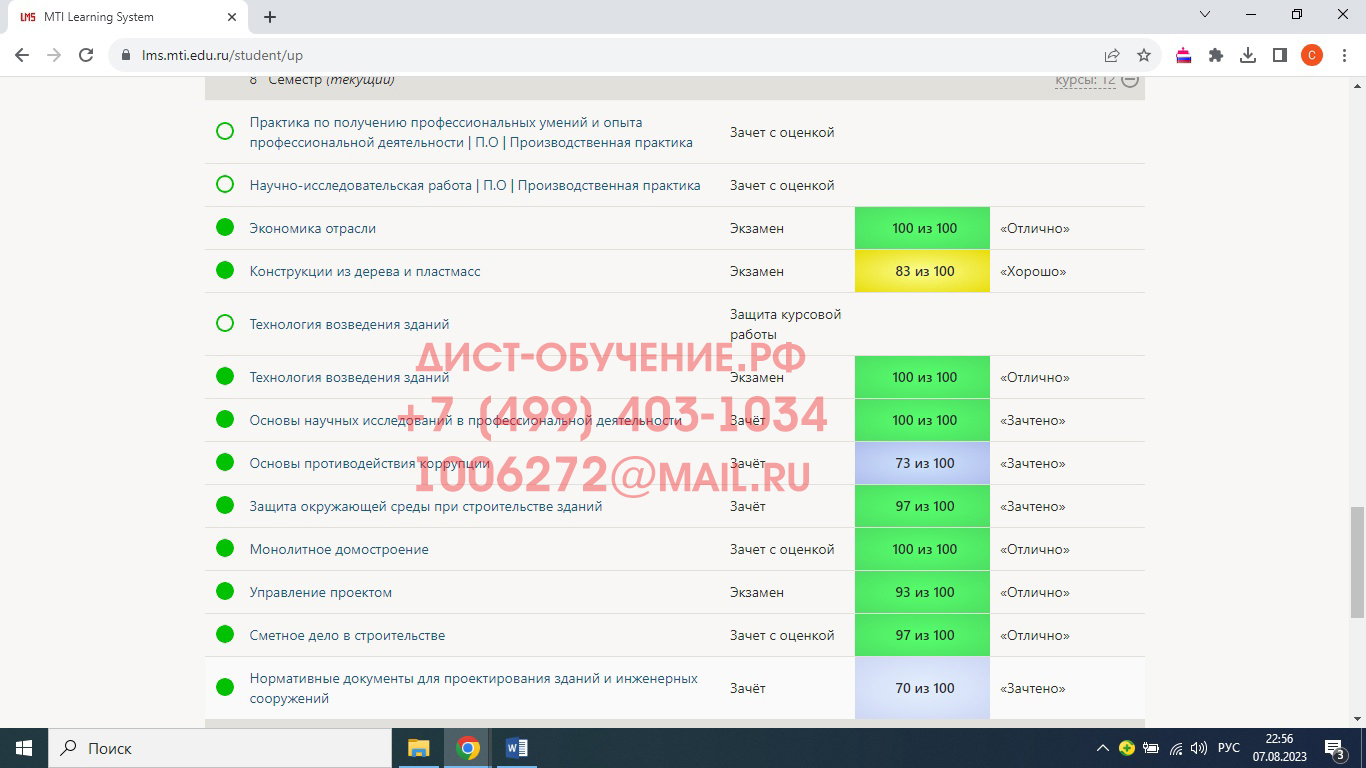Click the browser back arrow
The height and width of the screenshot is (768, 1366).
(22, 55)
